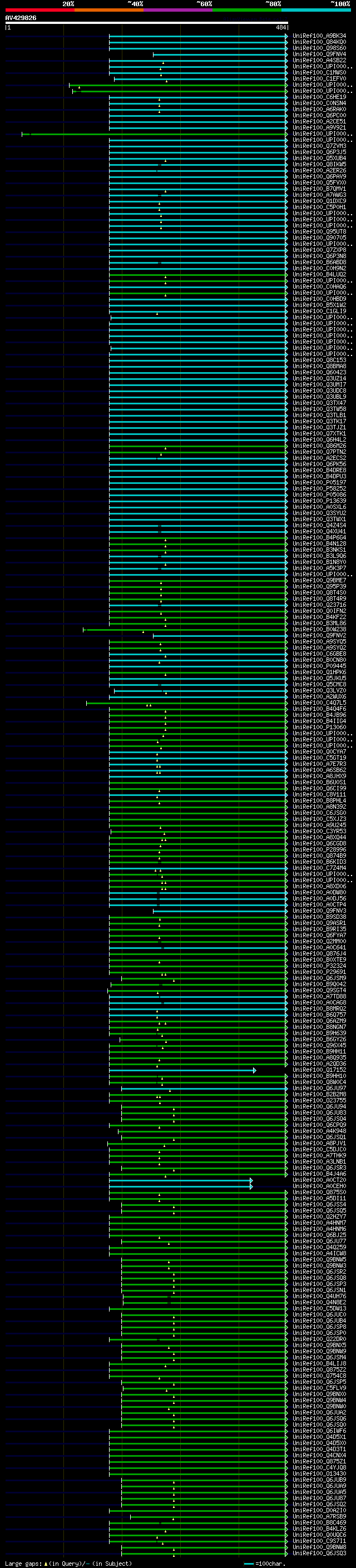Open hit UniRef100_Q9FNV4

click(x=319, y=54)
